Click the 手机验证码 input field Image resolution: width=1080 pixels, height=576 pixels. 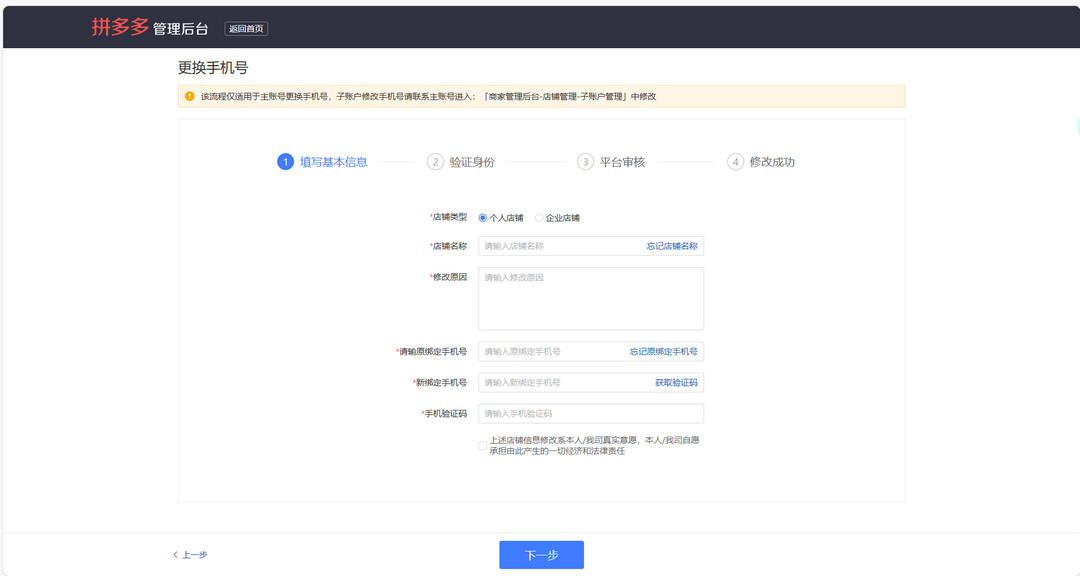pyautogui.click(x=590, y=414)
